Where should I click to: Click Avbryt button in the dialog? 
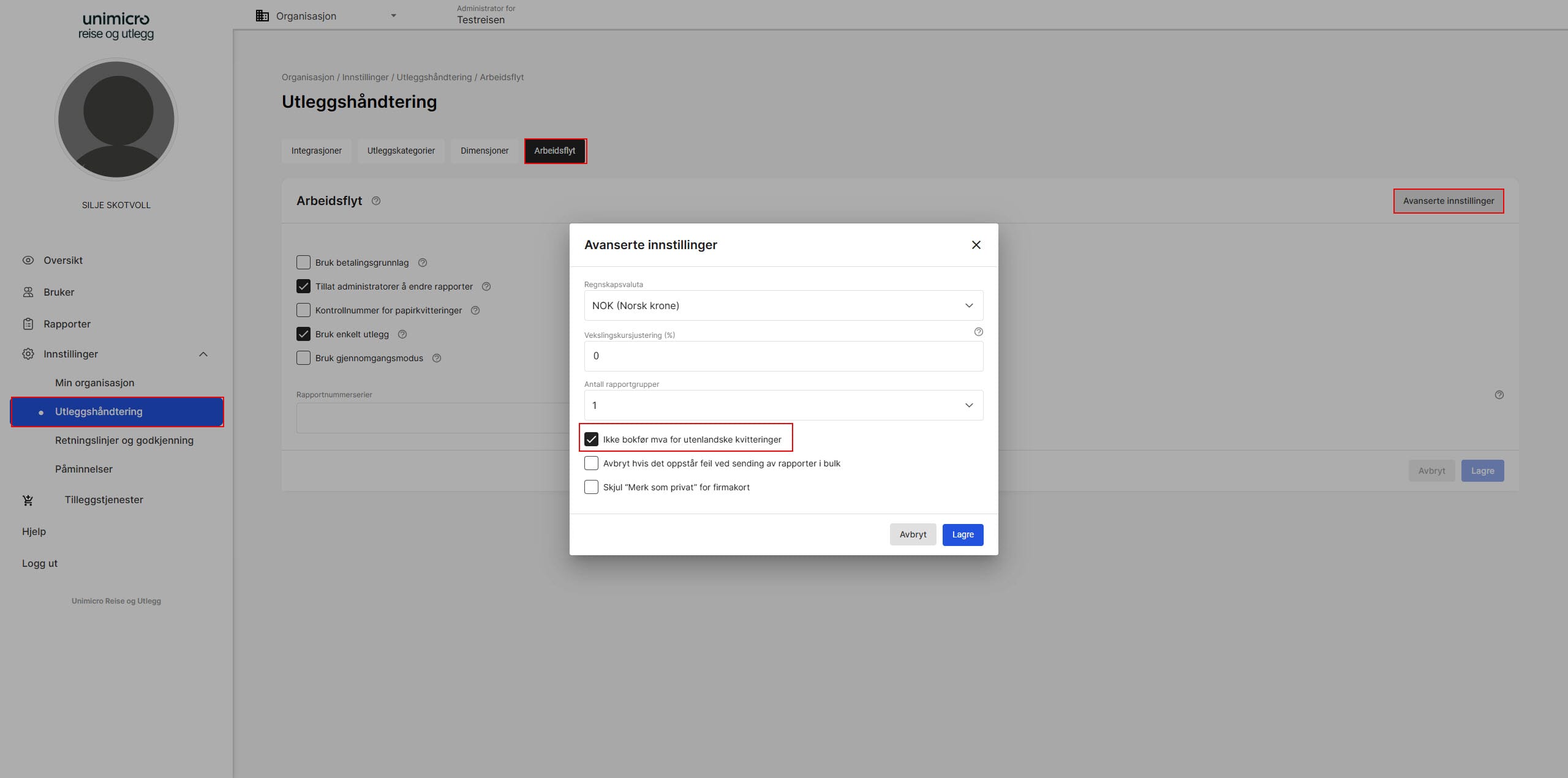point(913,534)
